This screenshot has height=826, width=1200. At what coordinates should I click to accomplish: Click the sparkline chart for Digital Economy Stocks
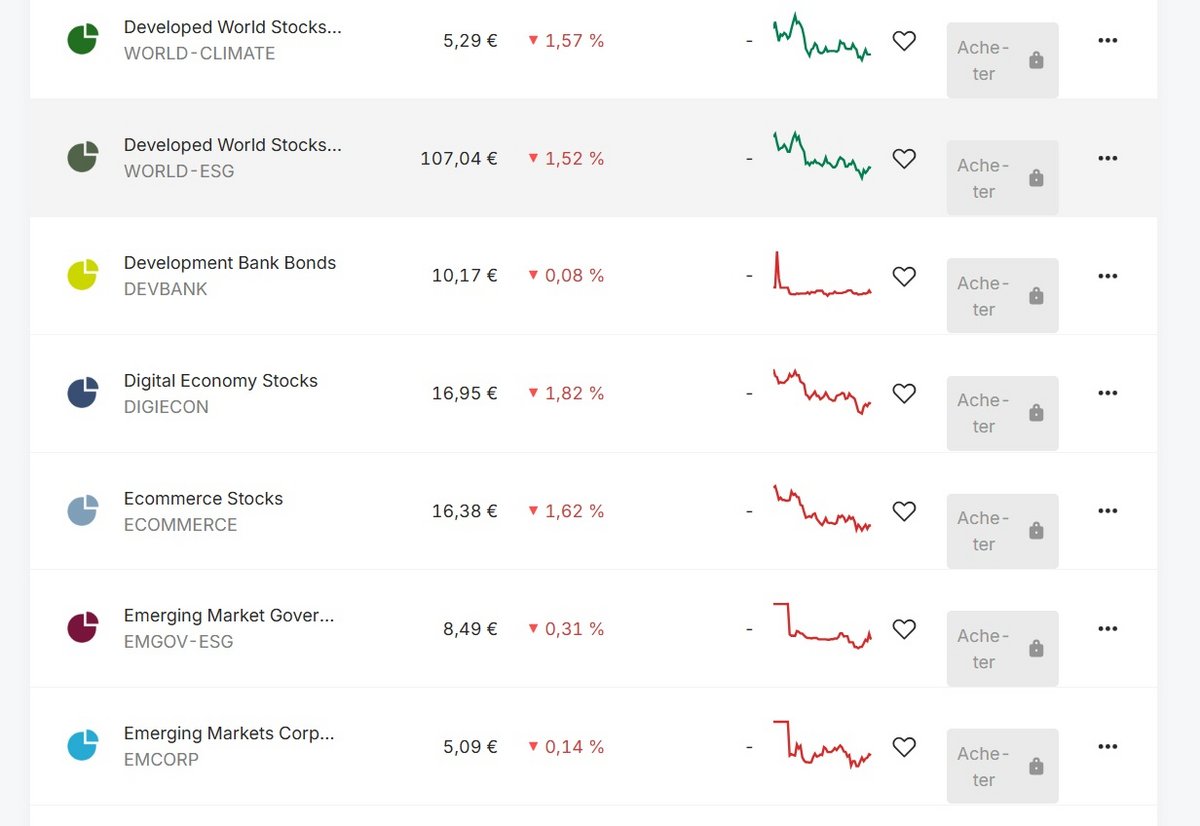point(820,393)
